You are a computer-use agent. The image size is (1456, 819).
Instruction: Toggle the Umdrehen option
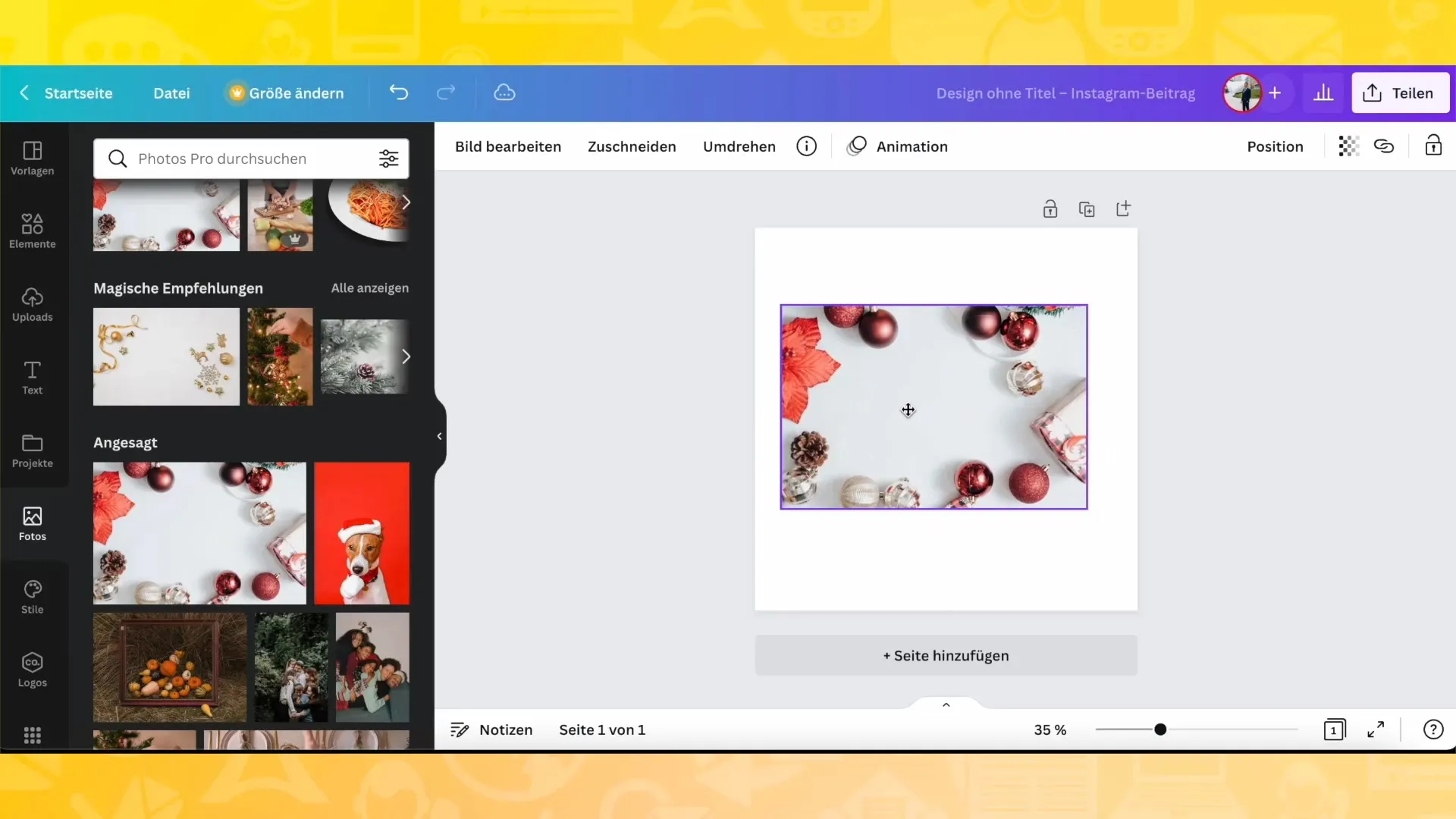tap(739, 145)
